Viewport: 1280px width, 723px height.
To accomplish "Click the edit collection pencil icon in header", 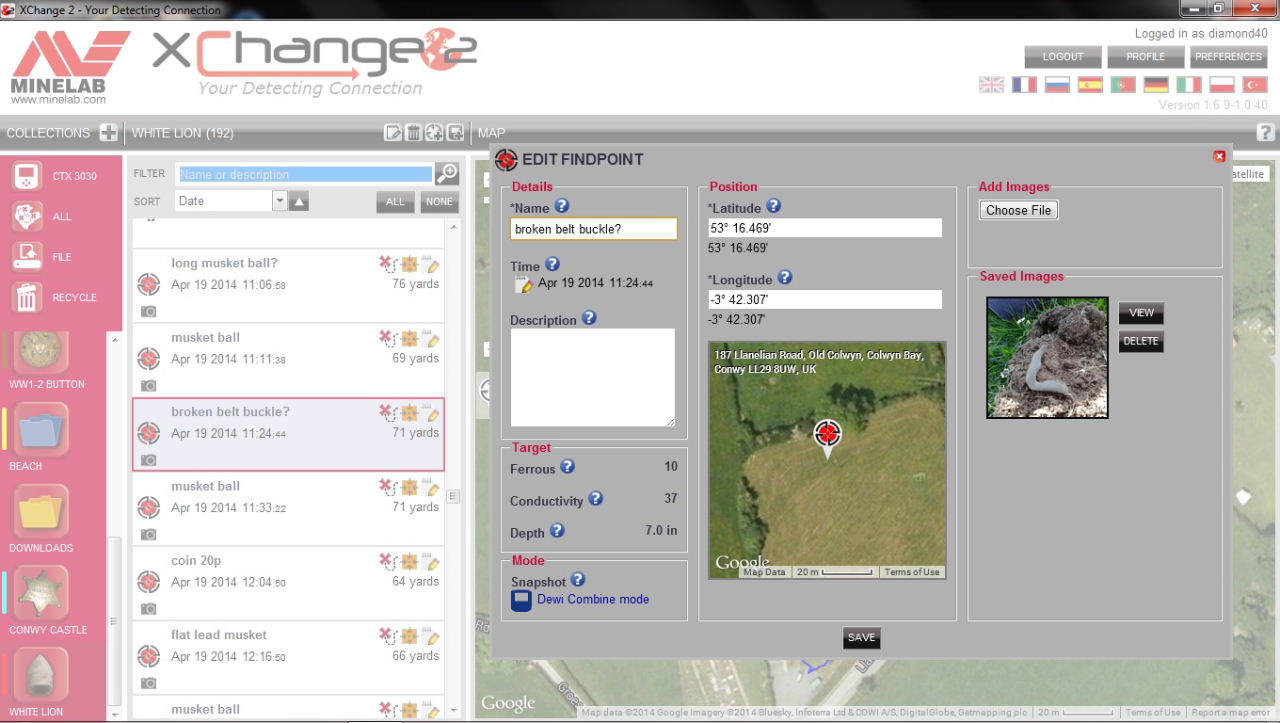I will tap(394, 132).
